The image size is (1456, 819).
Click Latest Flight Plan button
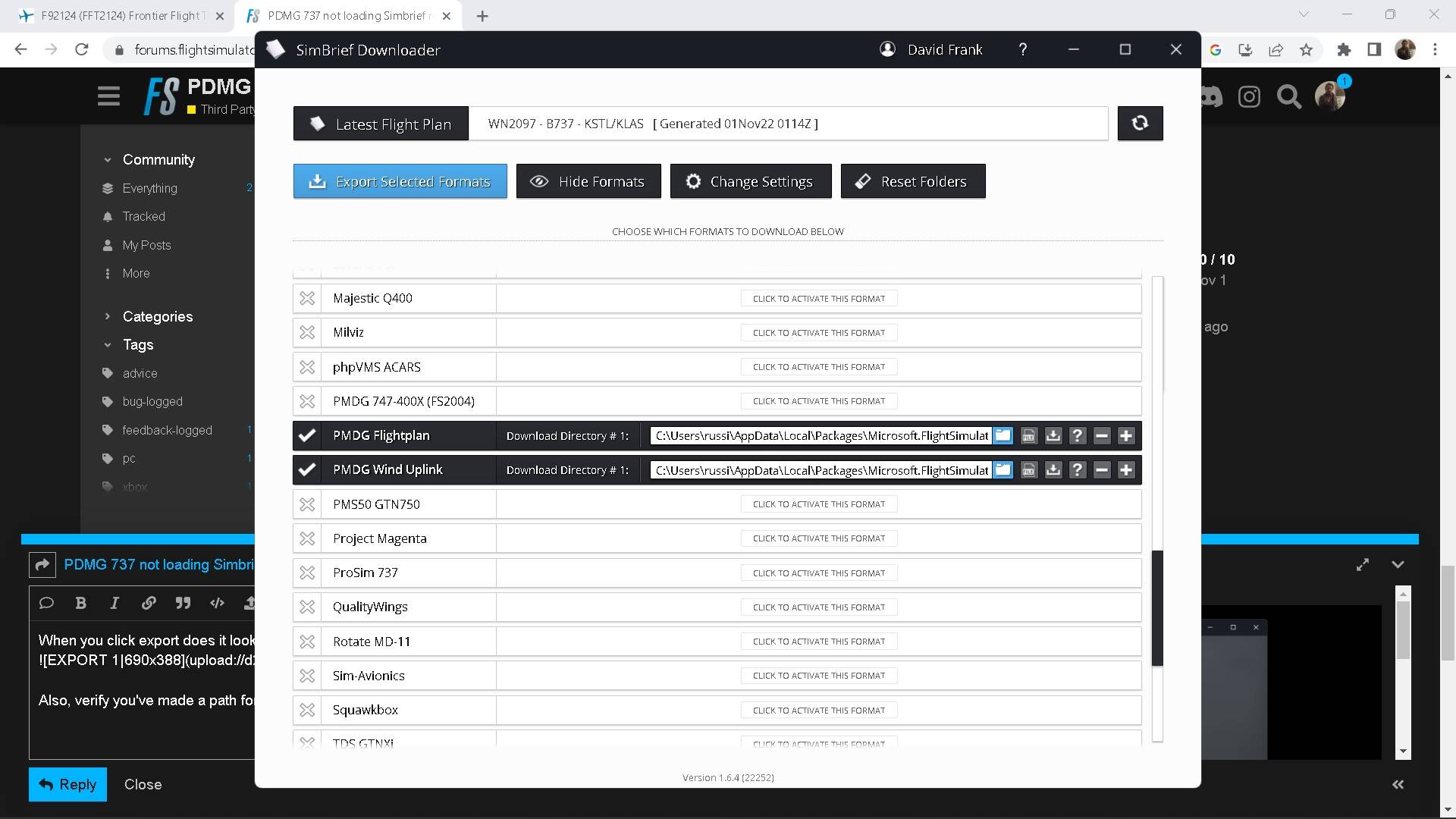click(x=381, y=124)
